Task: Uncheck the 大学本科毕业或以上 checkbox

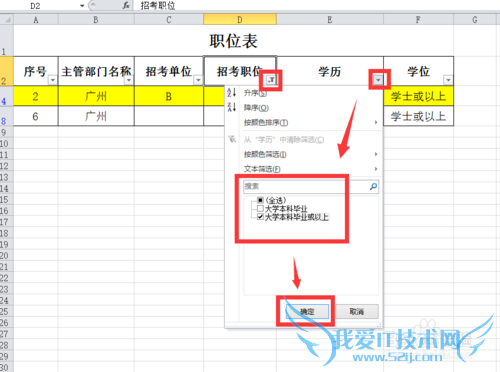Action: pyautogui.click(x=260, y=217)
